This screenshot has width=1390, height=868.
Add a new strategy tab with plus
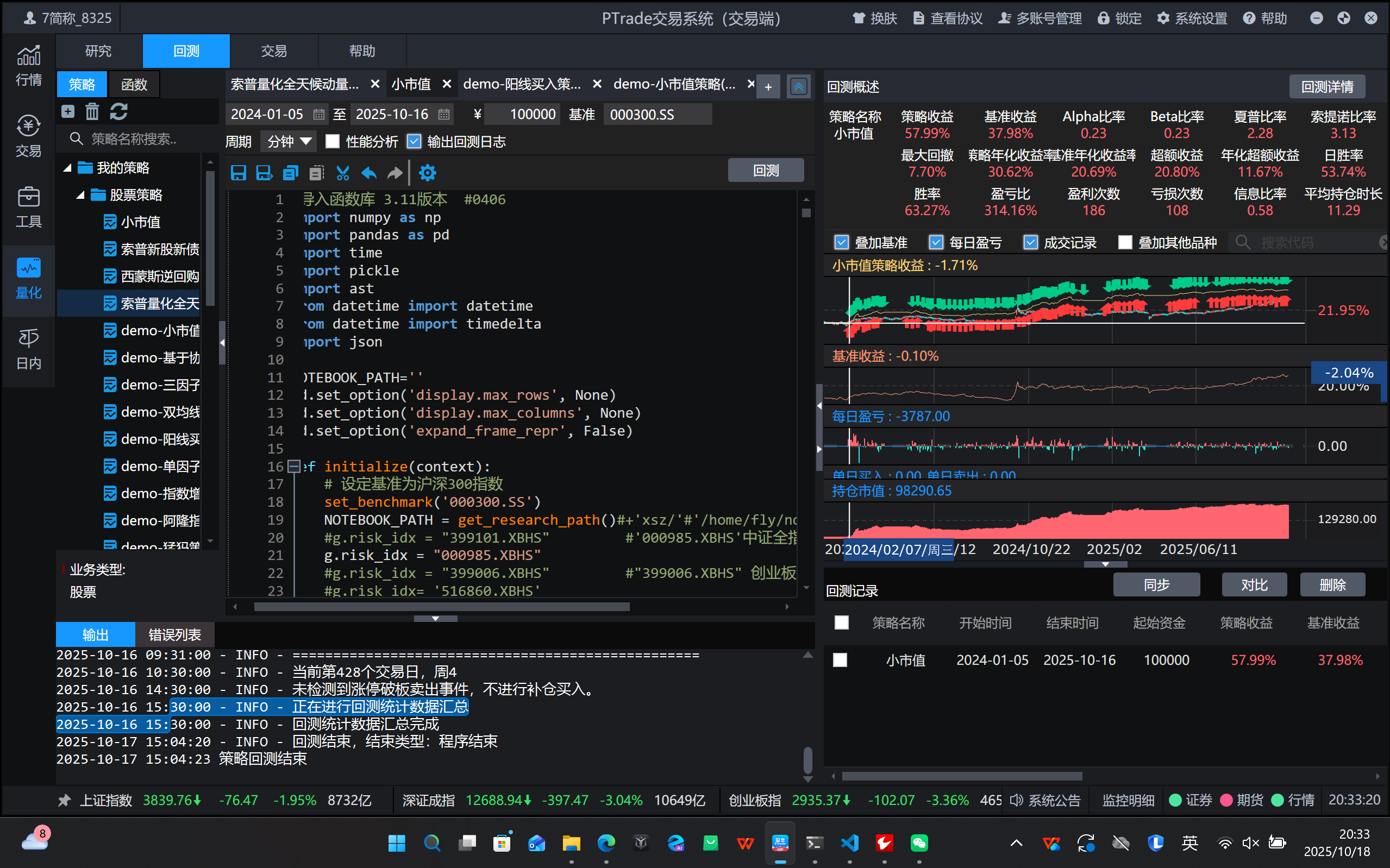tap(768, 87)
